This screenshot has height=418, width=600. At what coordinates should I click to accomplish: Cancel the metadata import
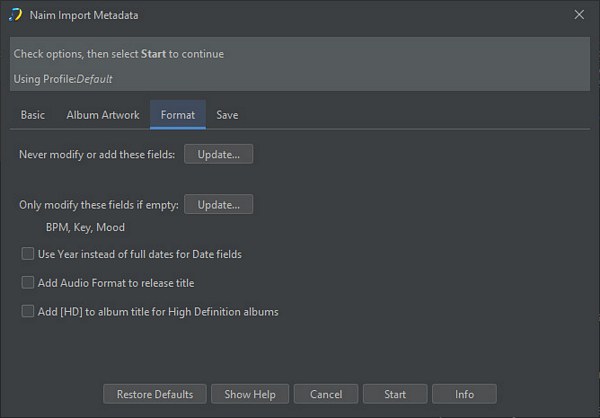click(x=326, y=394)
